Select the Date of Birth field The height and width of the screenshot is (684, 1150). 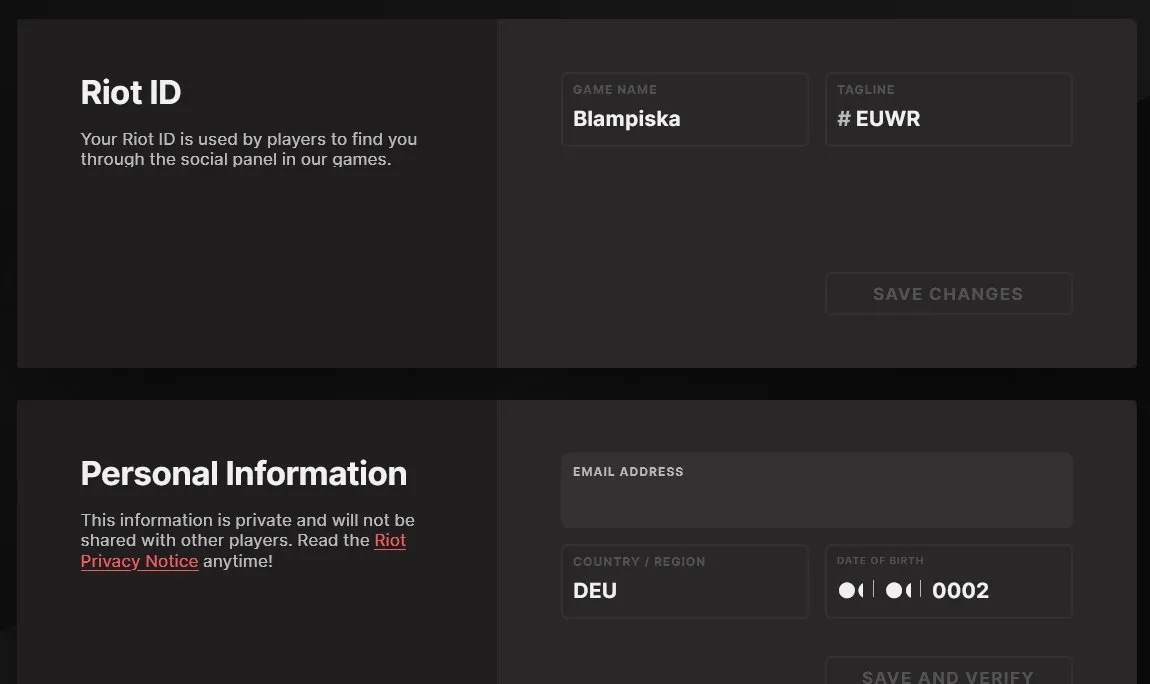[x=949, y=581]
